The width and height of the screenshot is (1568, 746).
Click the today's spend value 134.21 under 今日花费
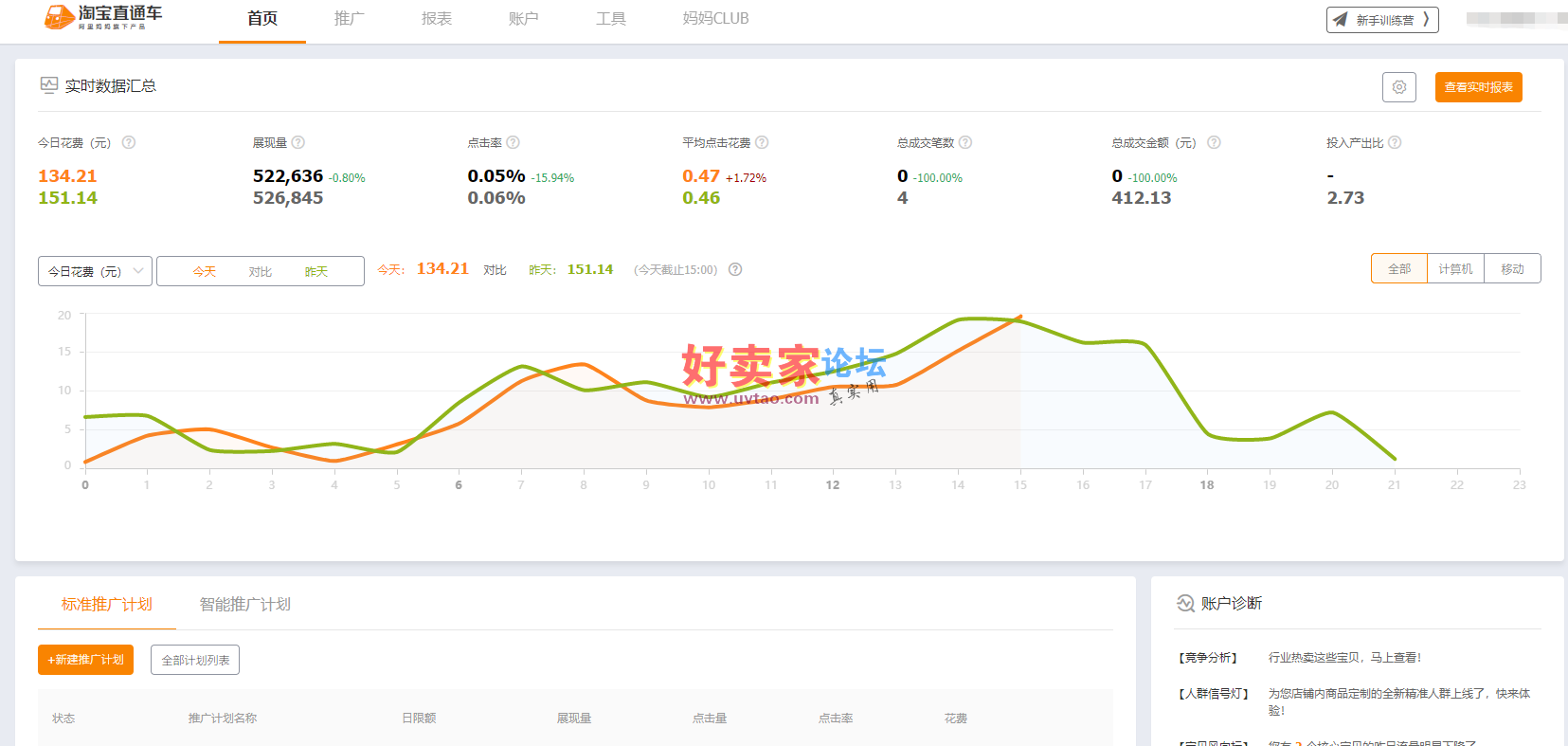pos(67,175)
